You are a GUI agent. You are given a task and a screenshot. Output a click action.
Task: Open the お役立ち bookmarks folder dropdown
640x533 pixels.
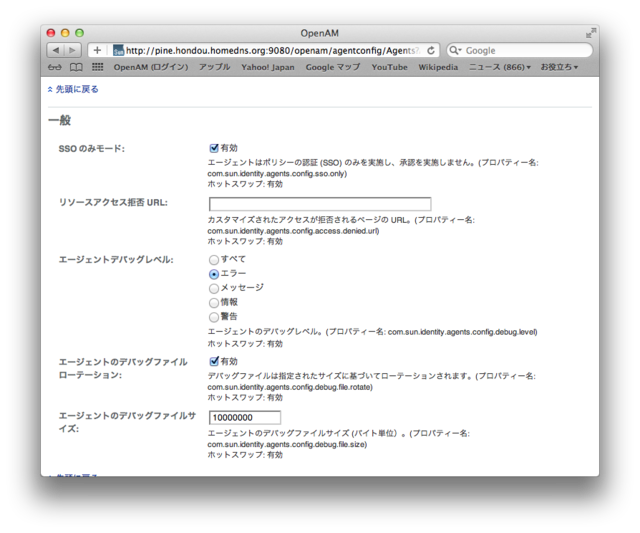point(559,67)
